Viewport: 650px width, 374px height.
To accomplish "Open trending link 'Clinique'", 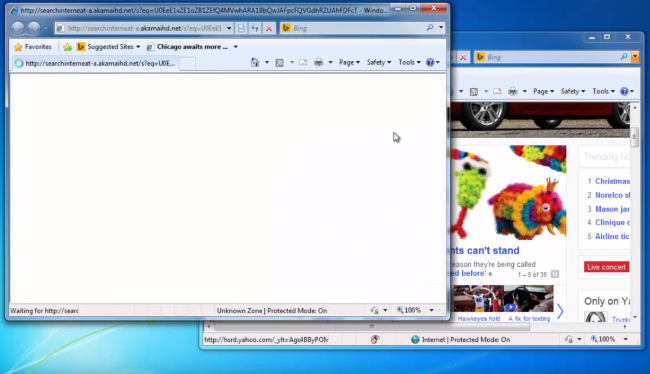I will (612, 223).
